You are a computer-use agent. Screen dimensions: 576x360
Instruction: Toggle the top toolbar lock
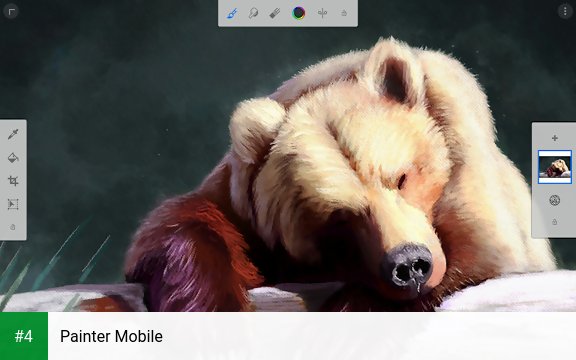pyautogui.click(x=344, y=13)
